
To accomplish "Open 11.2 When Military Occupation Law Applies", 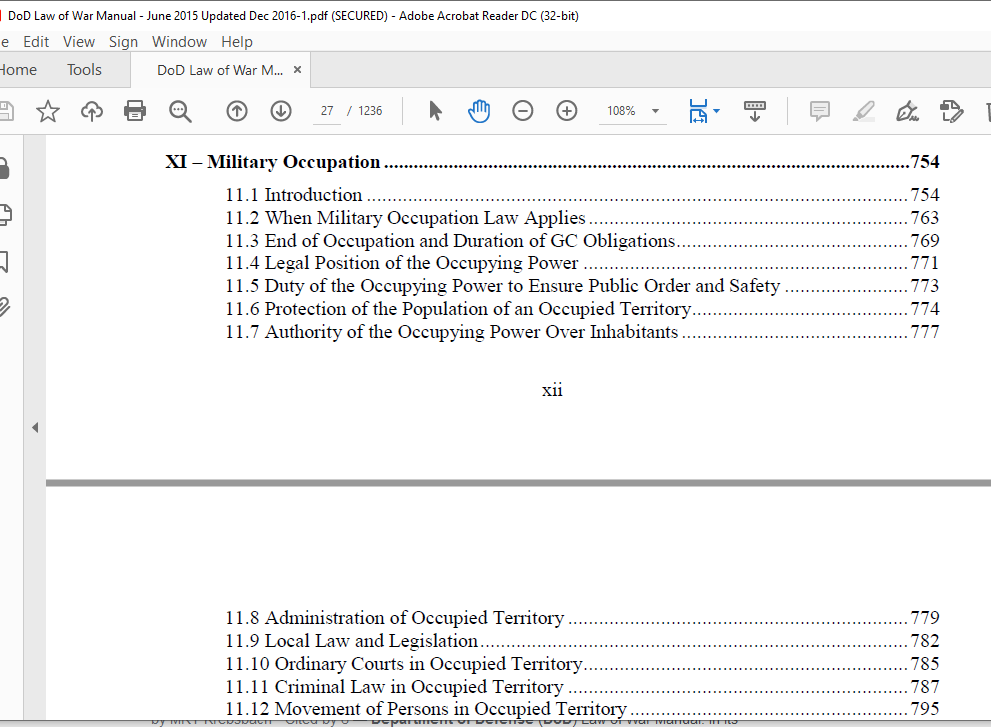I will (x=582, y=217).
